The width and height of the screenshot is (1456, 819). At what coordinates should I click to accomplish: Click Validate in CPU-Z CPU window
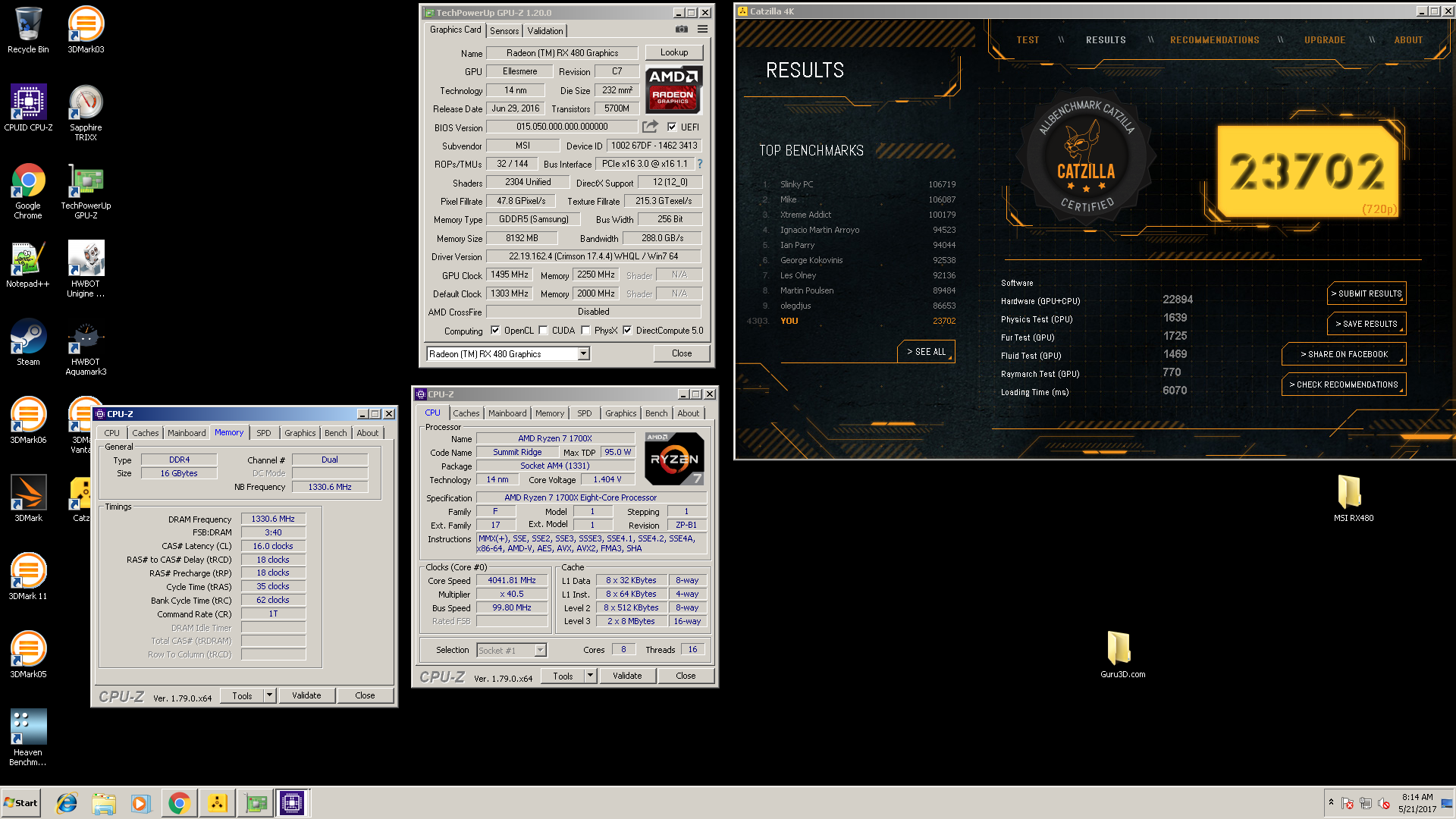click(x=627, y=676)
